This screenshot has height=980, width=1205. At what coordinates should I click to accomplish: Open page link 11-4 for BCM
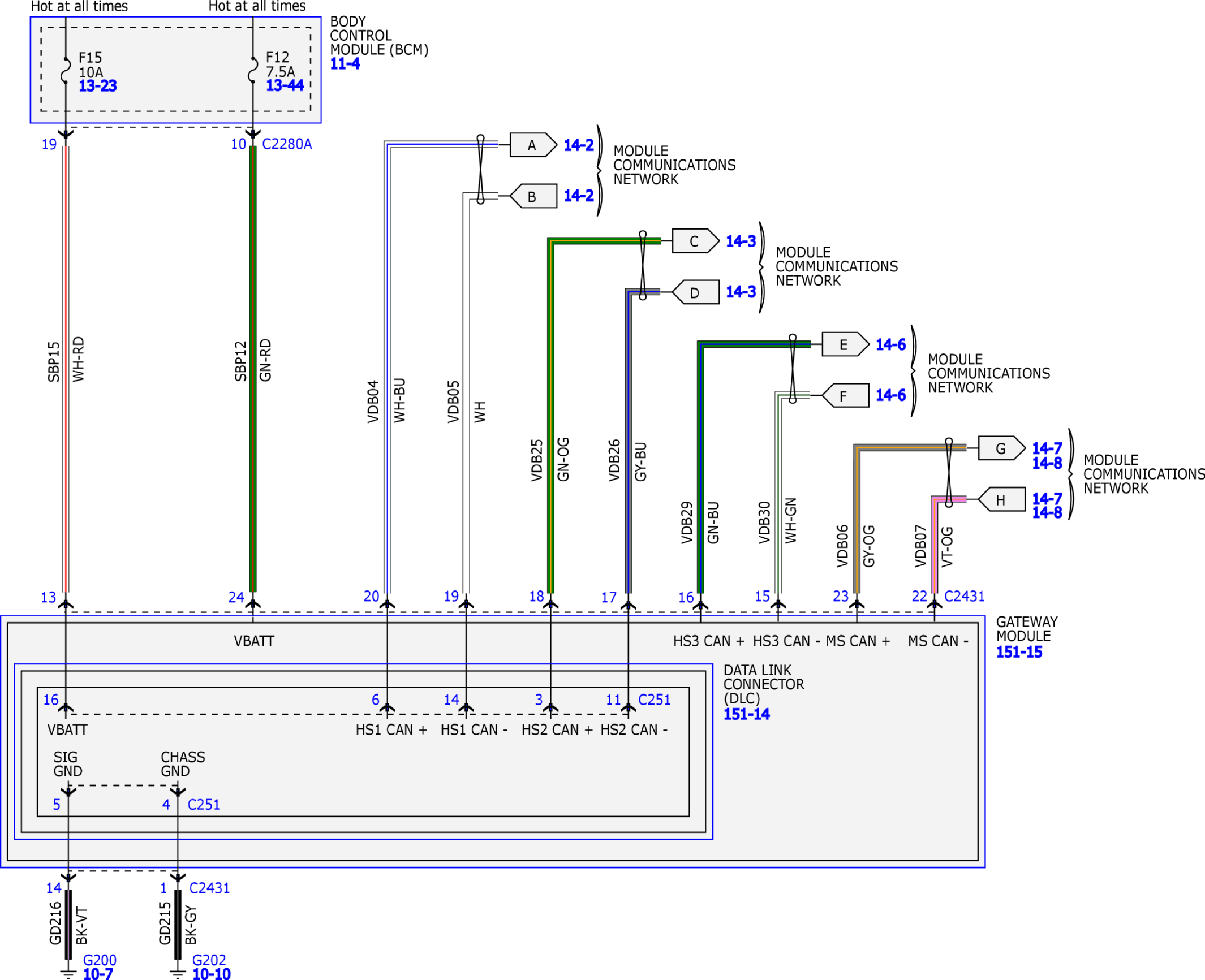(x=345, y=64)
